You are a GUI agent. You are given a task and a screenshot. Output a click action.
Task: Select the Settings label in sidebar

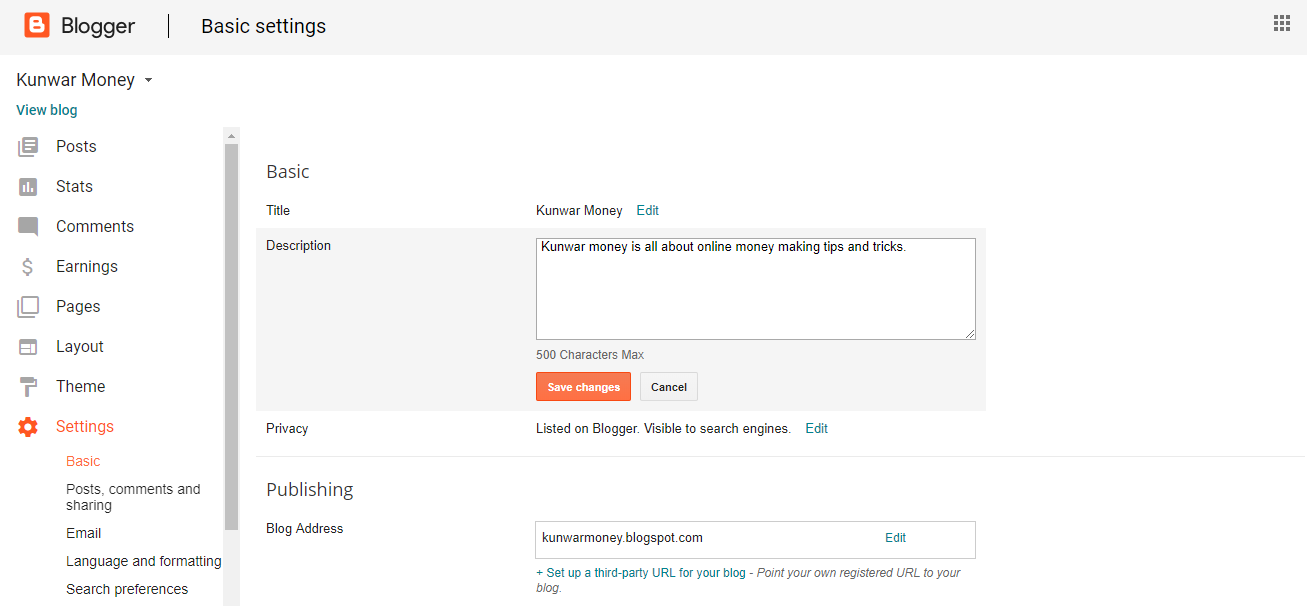tap(85, 426)
